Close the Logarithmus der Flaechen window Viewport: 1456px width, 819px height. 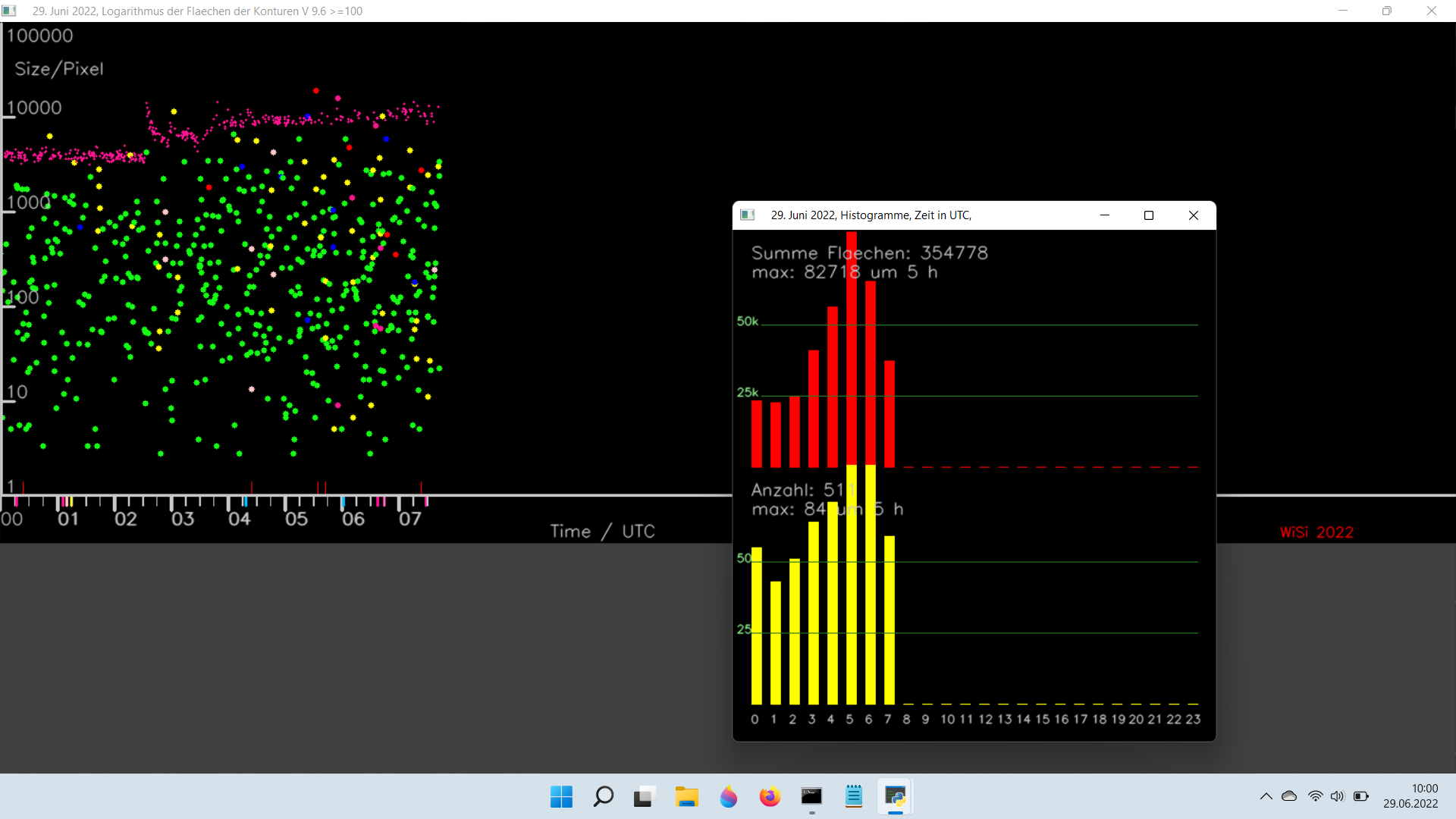1432,11
